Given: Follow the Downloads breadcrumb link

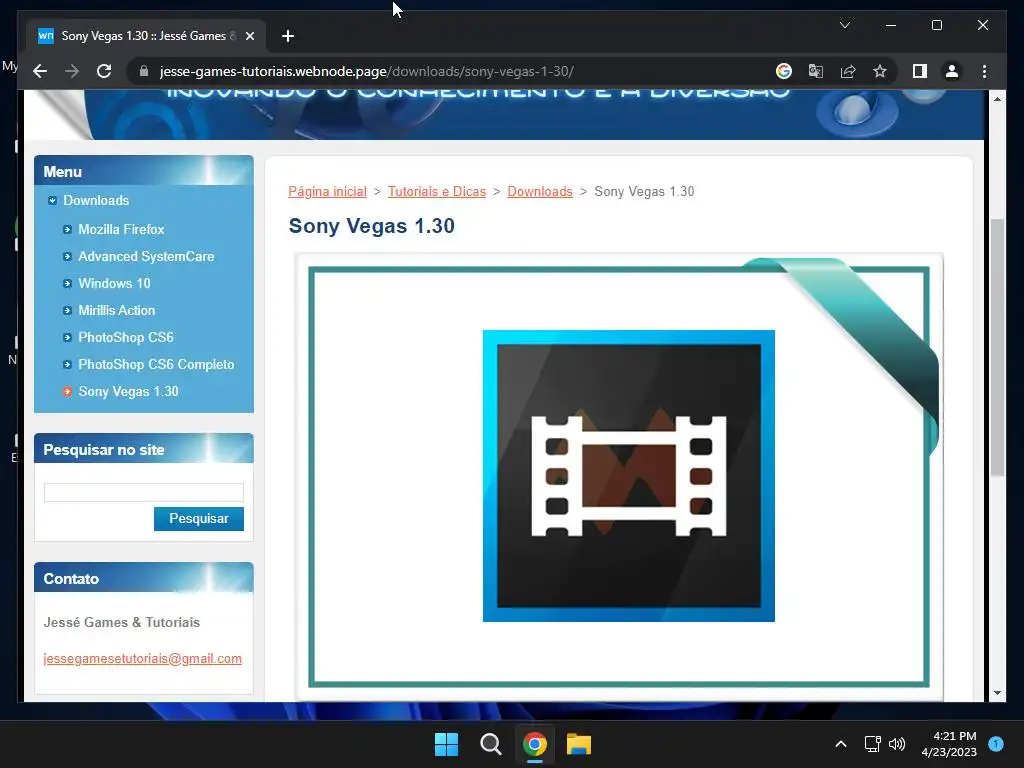Looking at the screenshot, I should pos(540,191).
